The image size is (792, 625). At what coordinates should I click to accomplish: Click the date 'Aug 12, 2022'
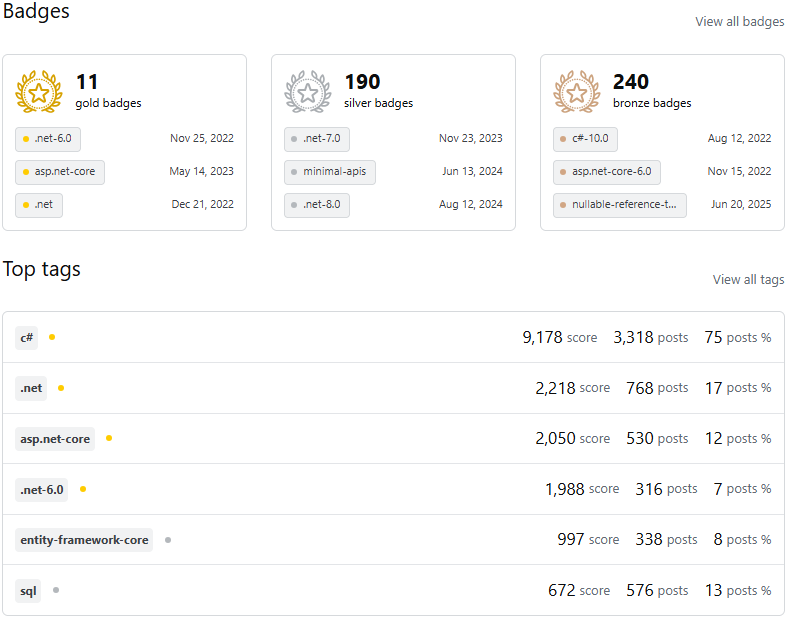point(739,138)
